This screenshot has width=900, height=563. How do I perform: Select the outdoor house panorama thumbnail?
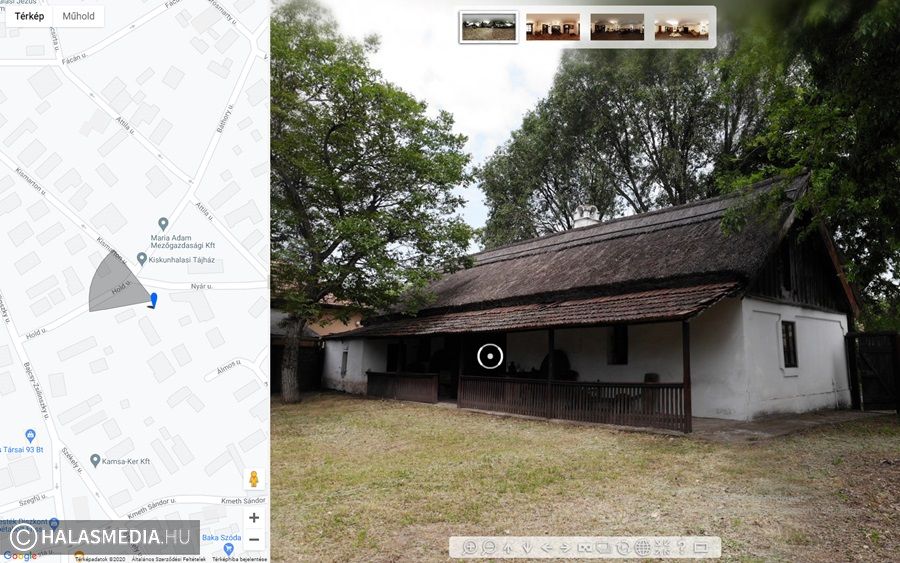coord(489,27)
